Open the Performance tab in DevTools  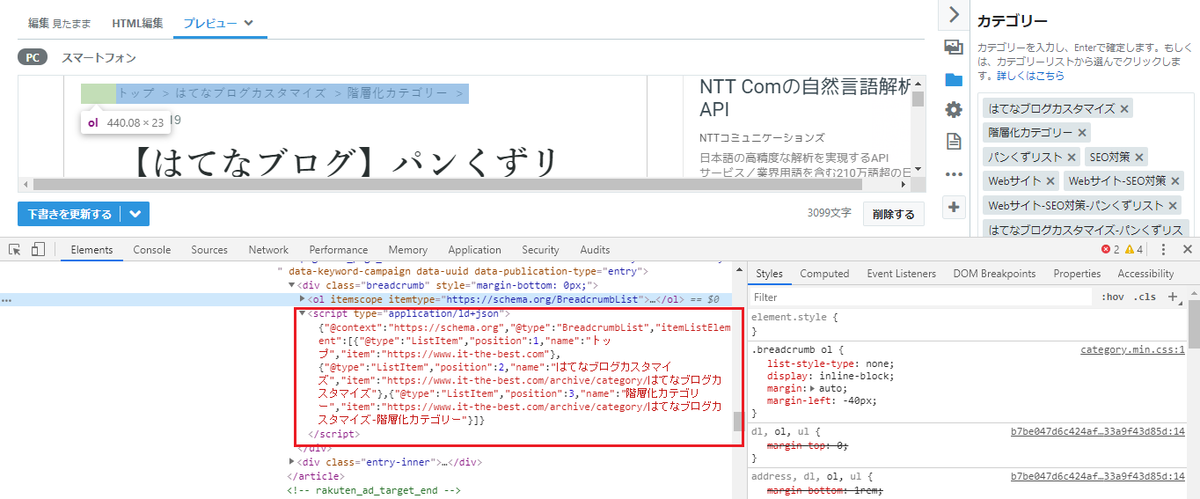[338, 250]
